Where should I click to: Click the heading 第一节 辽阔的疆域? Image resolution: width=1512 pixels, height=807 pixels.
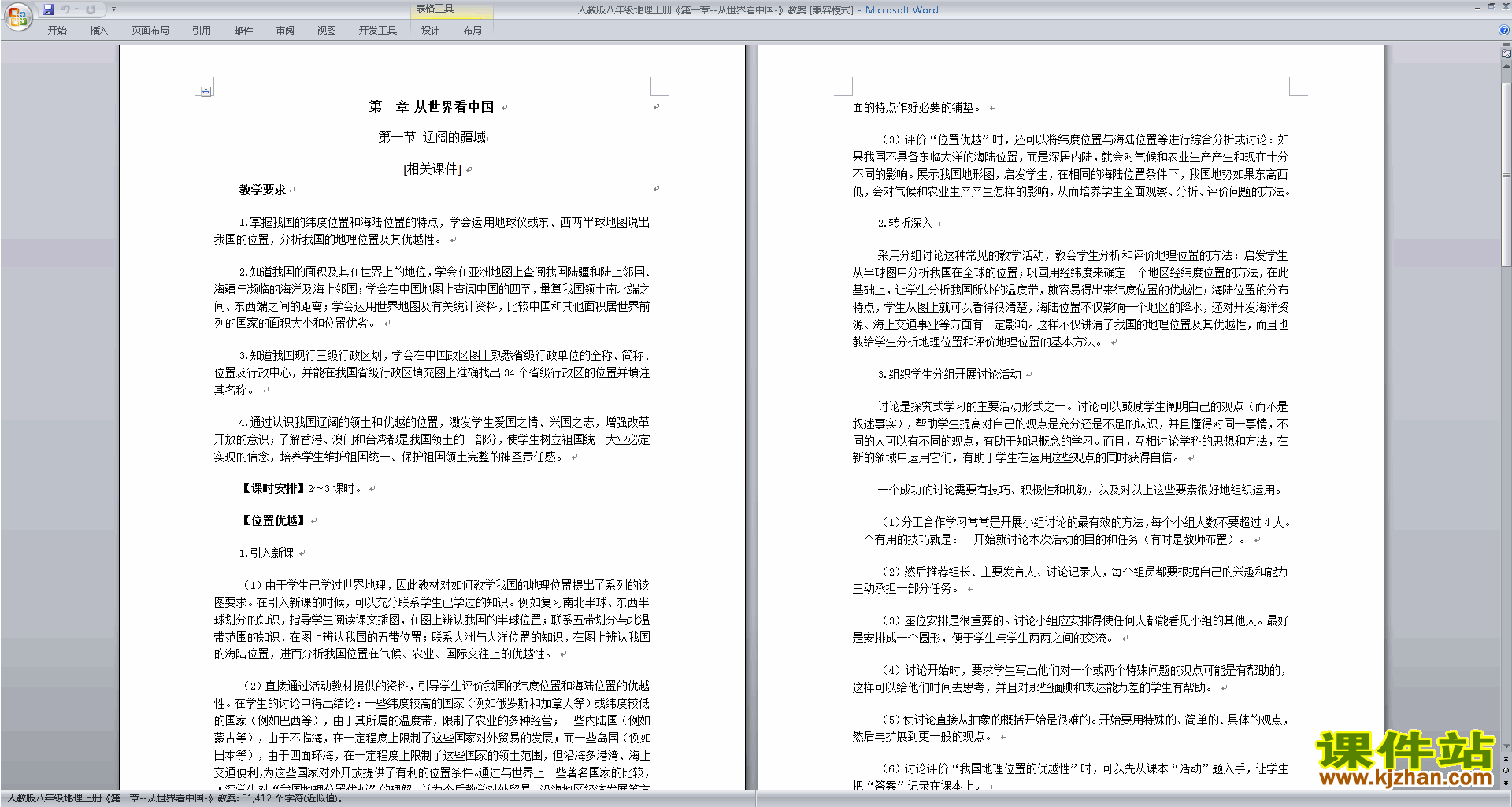click(x=432, y=138)
